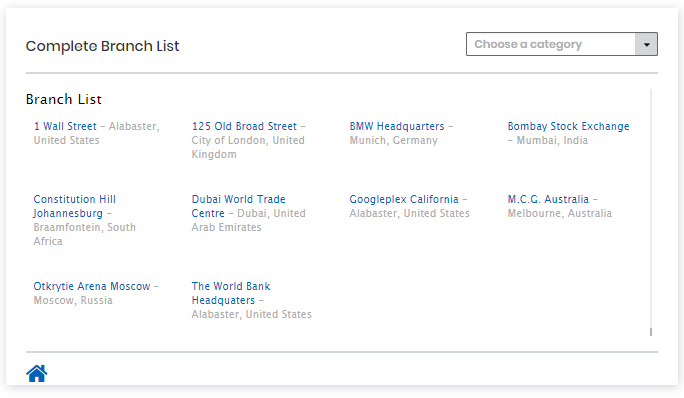Image resolution: width=684 pixels, height=398 pixels.
Task: Open Bombay Stock Exchange branch
Action: click(x=568, y=126)
